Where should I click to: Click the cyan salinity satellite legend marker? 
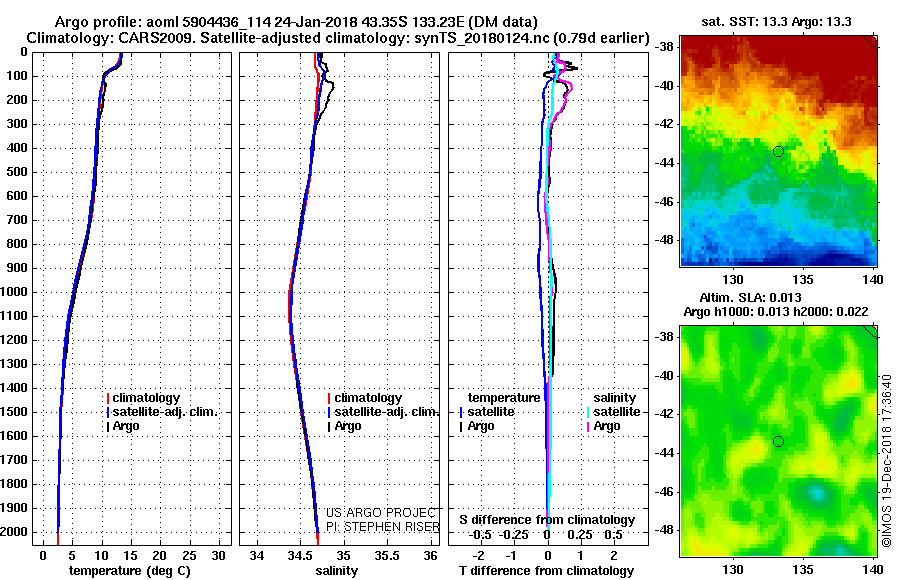[x=588, y=412]
